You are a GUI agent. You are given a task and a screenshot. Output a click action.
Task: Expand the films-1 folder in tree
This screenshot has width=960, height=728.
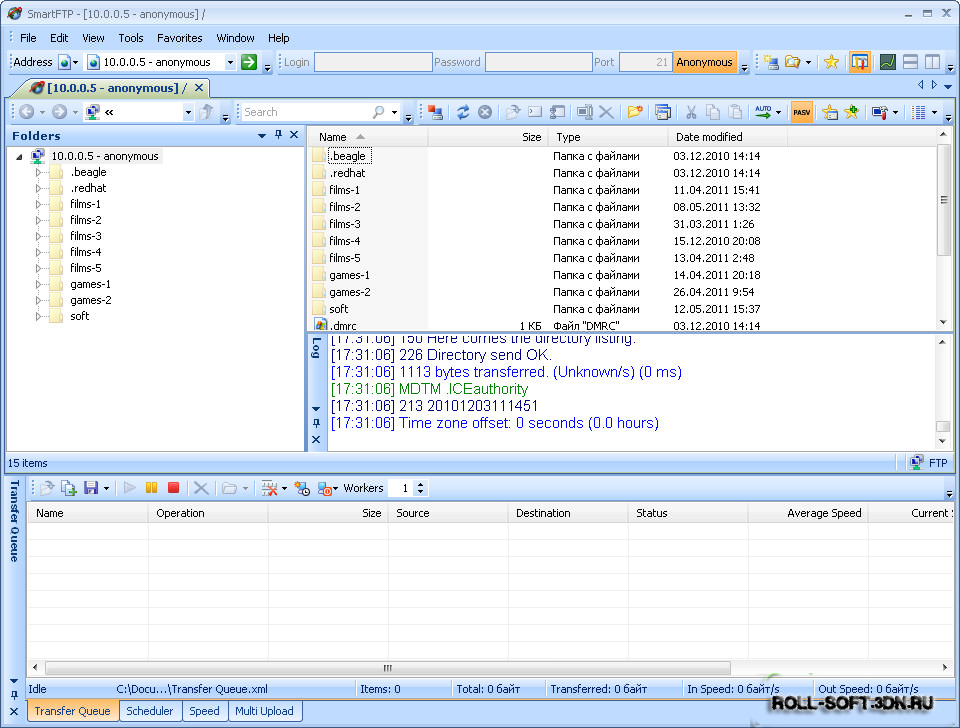[38, 204]
